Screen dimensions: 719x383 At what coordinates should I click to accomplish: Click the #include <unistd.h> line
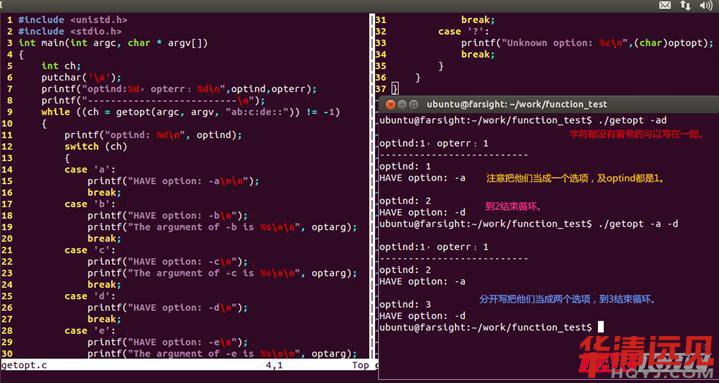click(x=72, y=20)
